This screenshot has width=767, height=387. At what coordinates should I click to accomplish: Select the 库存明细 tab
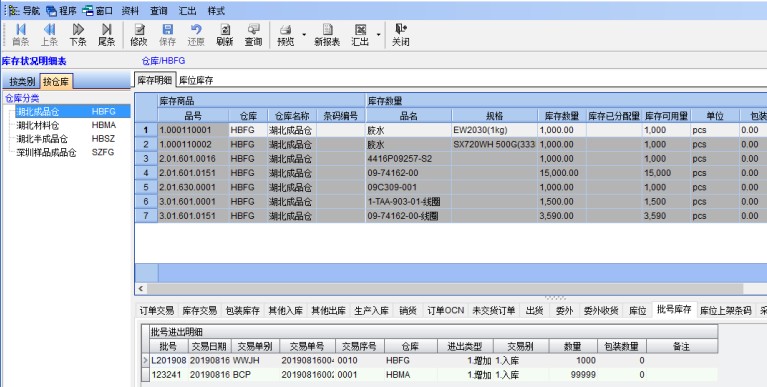154,80
